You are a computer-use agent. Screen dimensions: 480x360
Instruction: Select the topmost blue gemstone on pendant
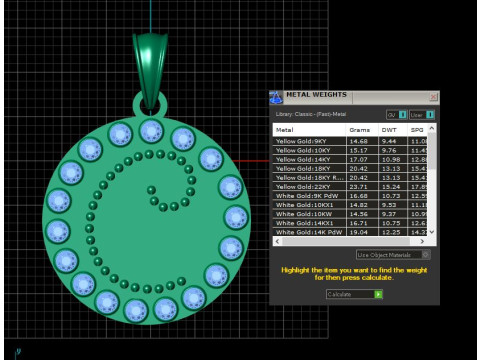point(151,131)
